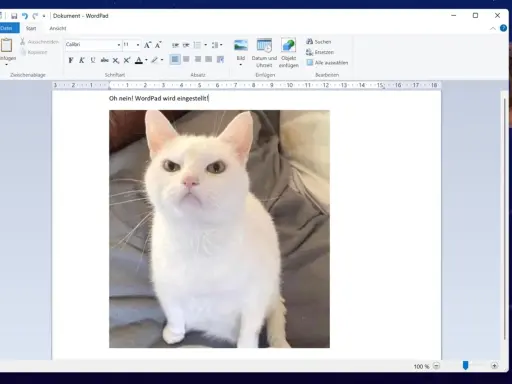Apply the text color A icon
512x384 pixels.
point(139,60)
